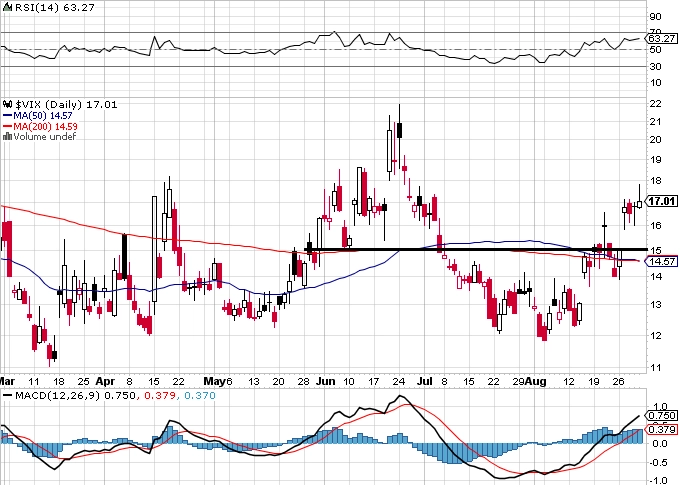Select the RSI value label 63.27
Image resolution: width=680 pixels, height=487 pixels.
(x=661, y=39)
